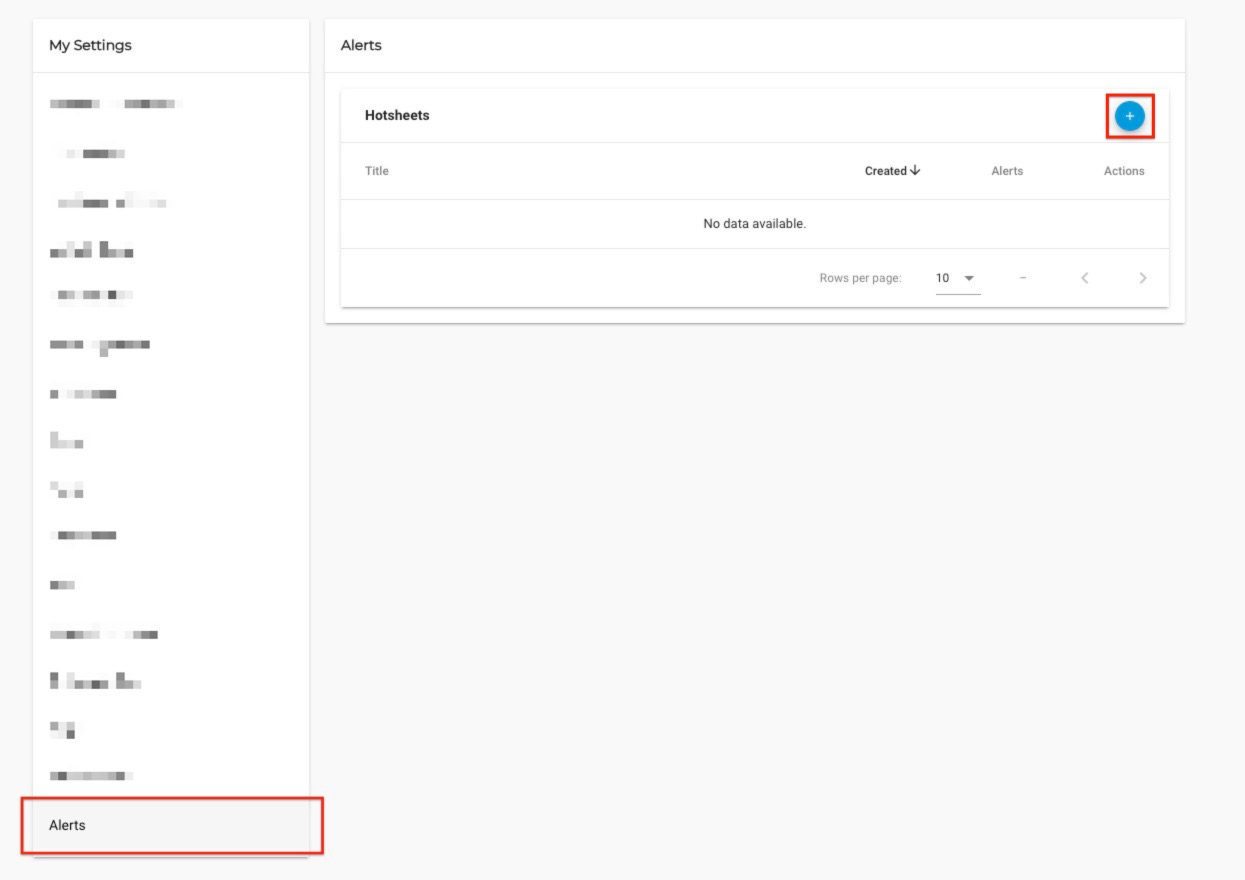The width and height of the screenshot is (1245, 880).
Task: Click the Alerts panel heading at top
Action: point(361,45)
